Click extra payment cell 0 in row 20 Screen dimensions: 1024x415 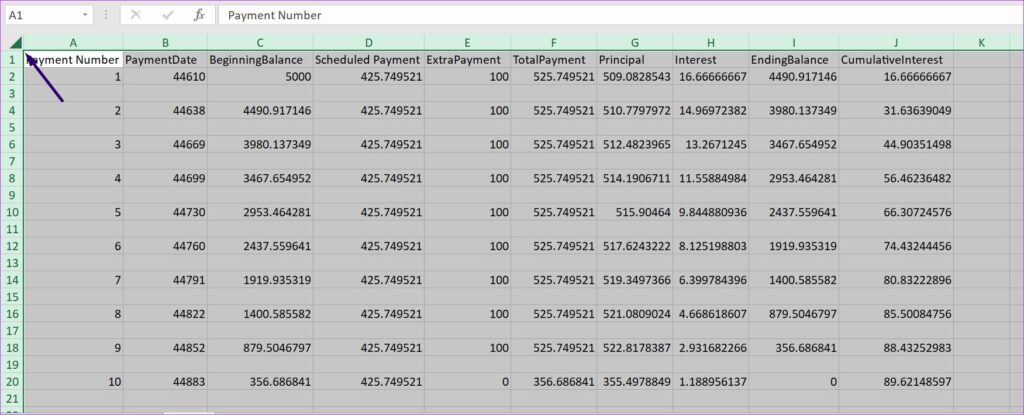(x=467, y=382)
